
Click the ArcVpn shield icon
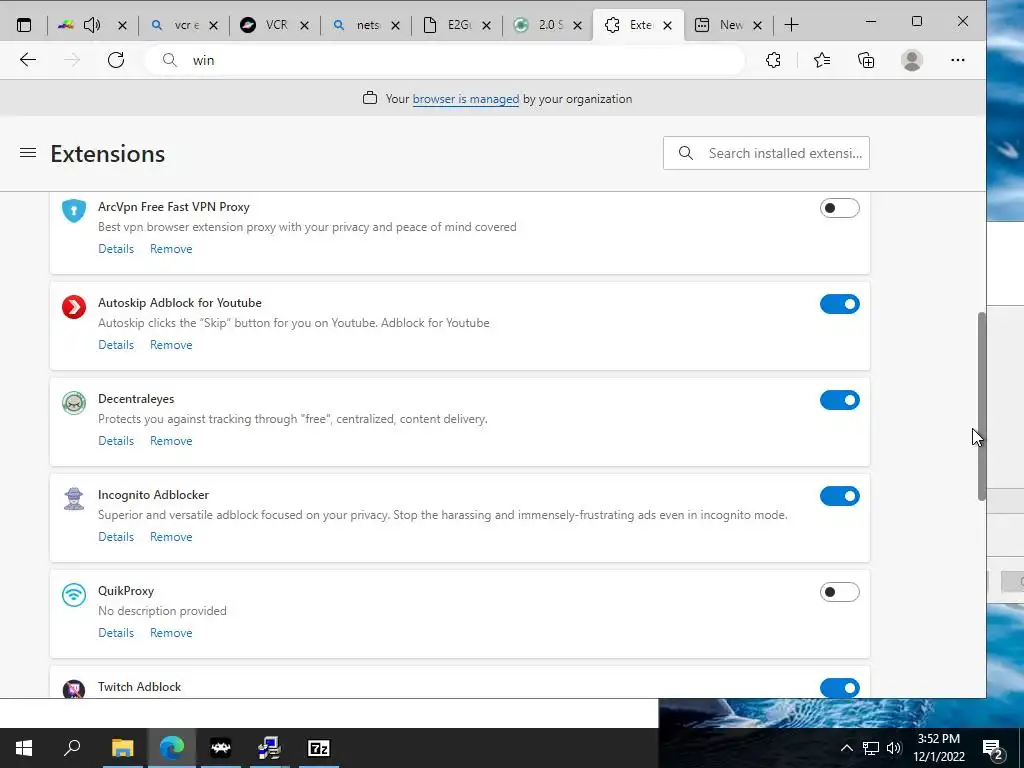[x=74, y=211]
